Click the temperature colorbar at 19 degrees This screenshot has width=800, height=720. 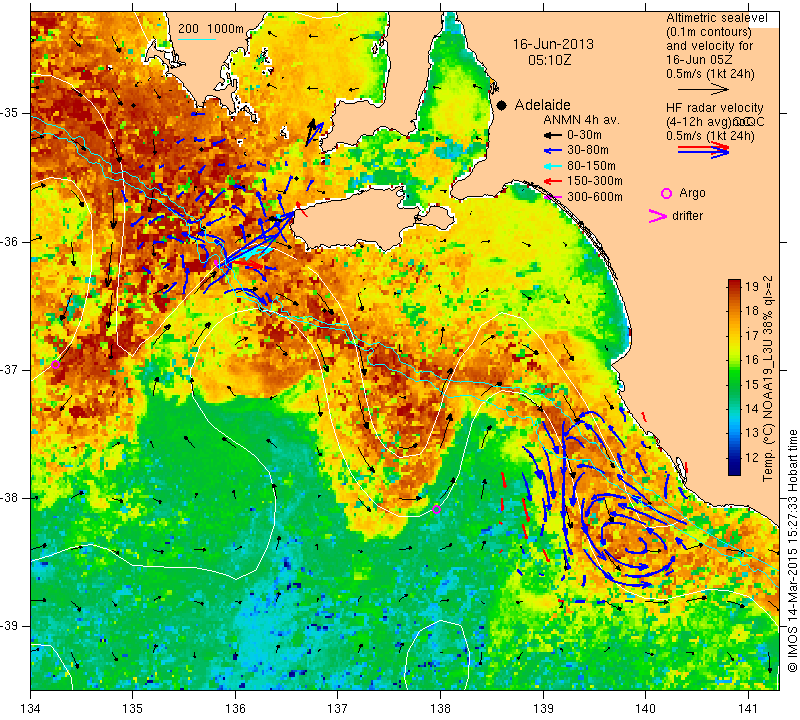click(x=734, y=286)
